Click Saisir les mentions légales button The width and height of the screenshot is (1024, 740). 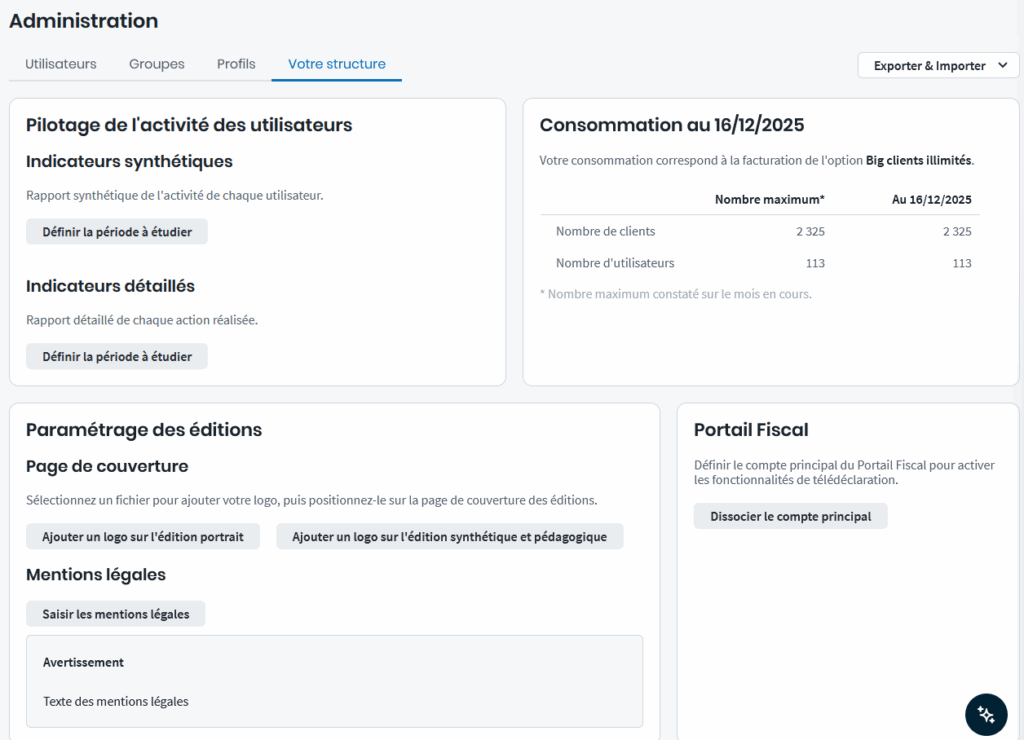coord(116,614)
